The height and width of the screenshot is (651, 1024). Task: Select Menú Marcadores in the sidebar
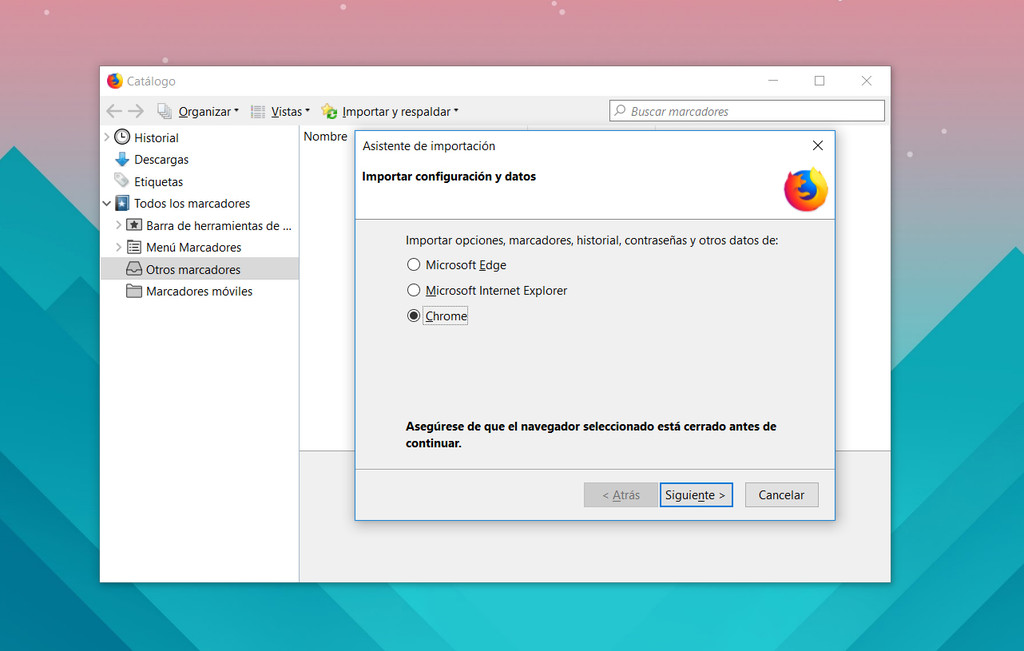point(193,247)
